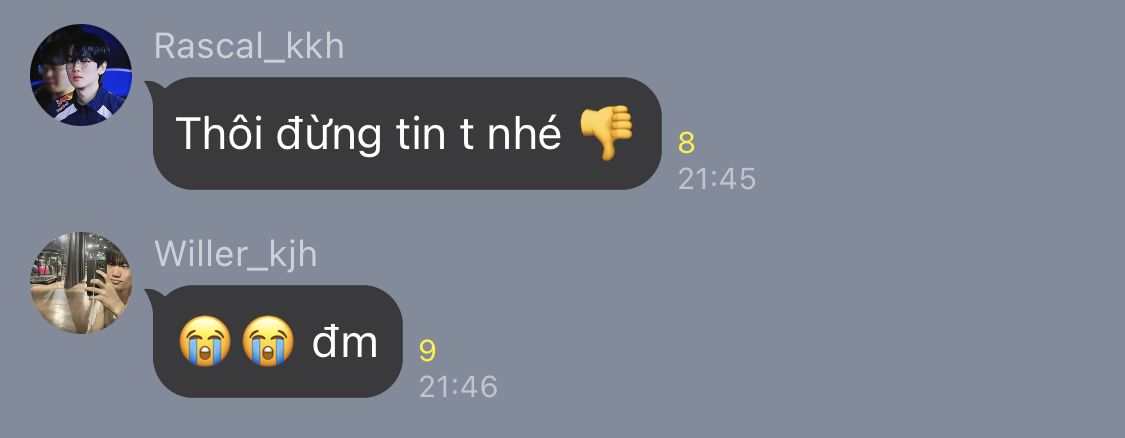Click the word 'tin' in Rascal_kkh's message
The width and height of the screenshot is (1125, 438).
coord(422,132)
